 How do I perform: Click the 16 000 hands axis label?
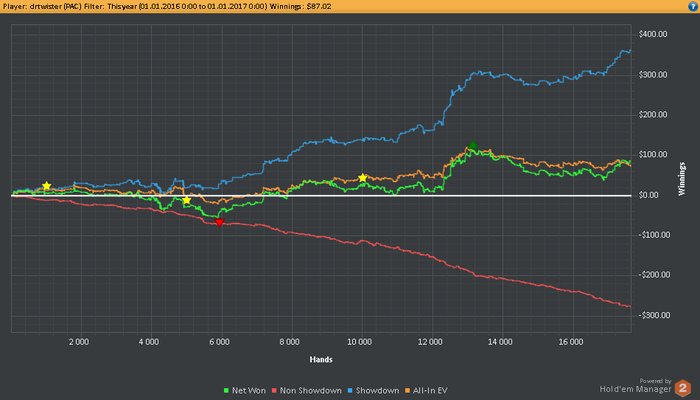(571, 342)
